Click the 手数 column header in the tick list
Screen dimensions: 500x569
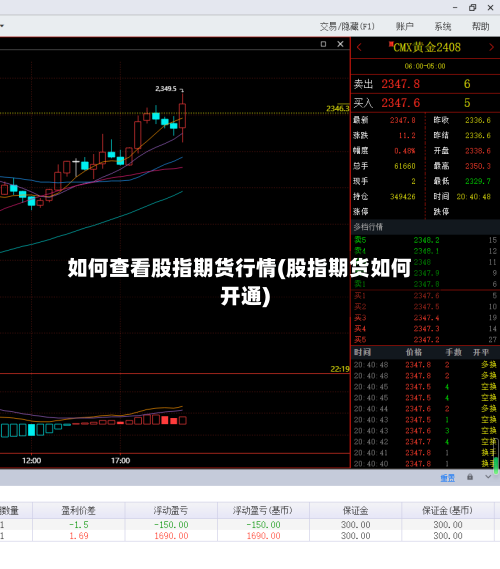454,352
